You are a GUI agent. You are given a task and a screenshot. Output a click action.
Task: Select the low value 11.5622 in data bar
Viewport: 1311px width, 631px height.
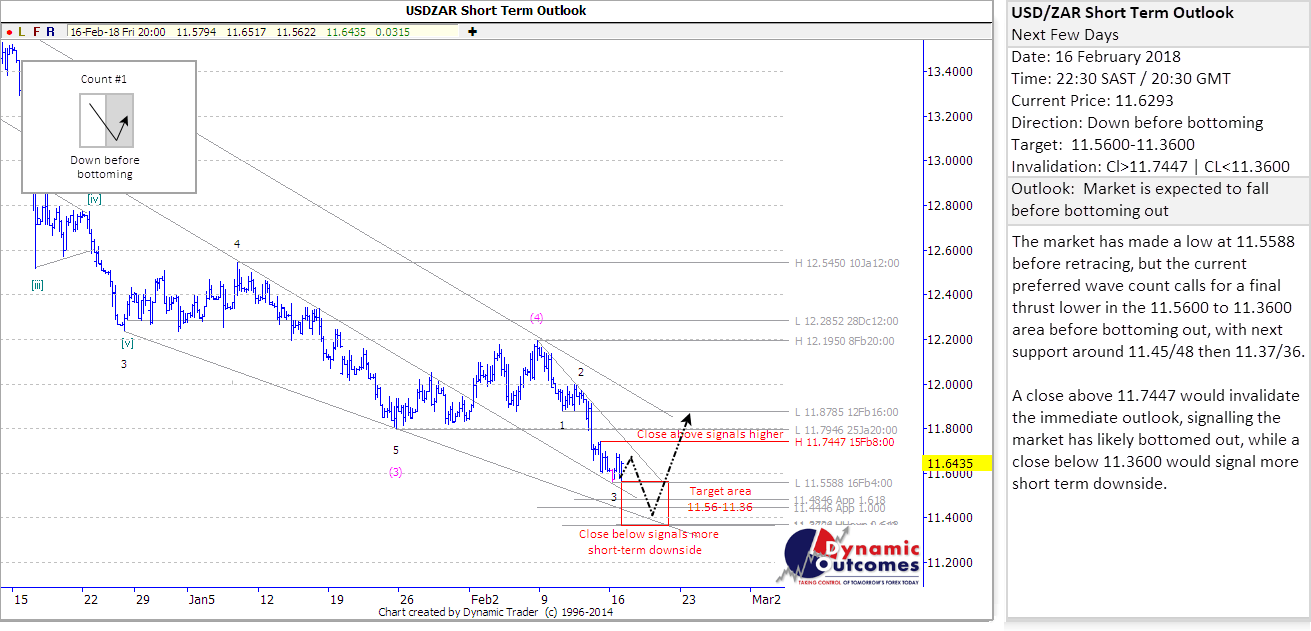tap(297, 32)
